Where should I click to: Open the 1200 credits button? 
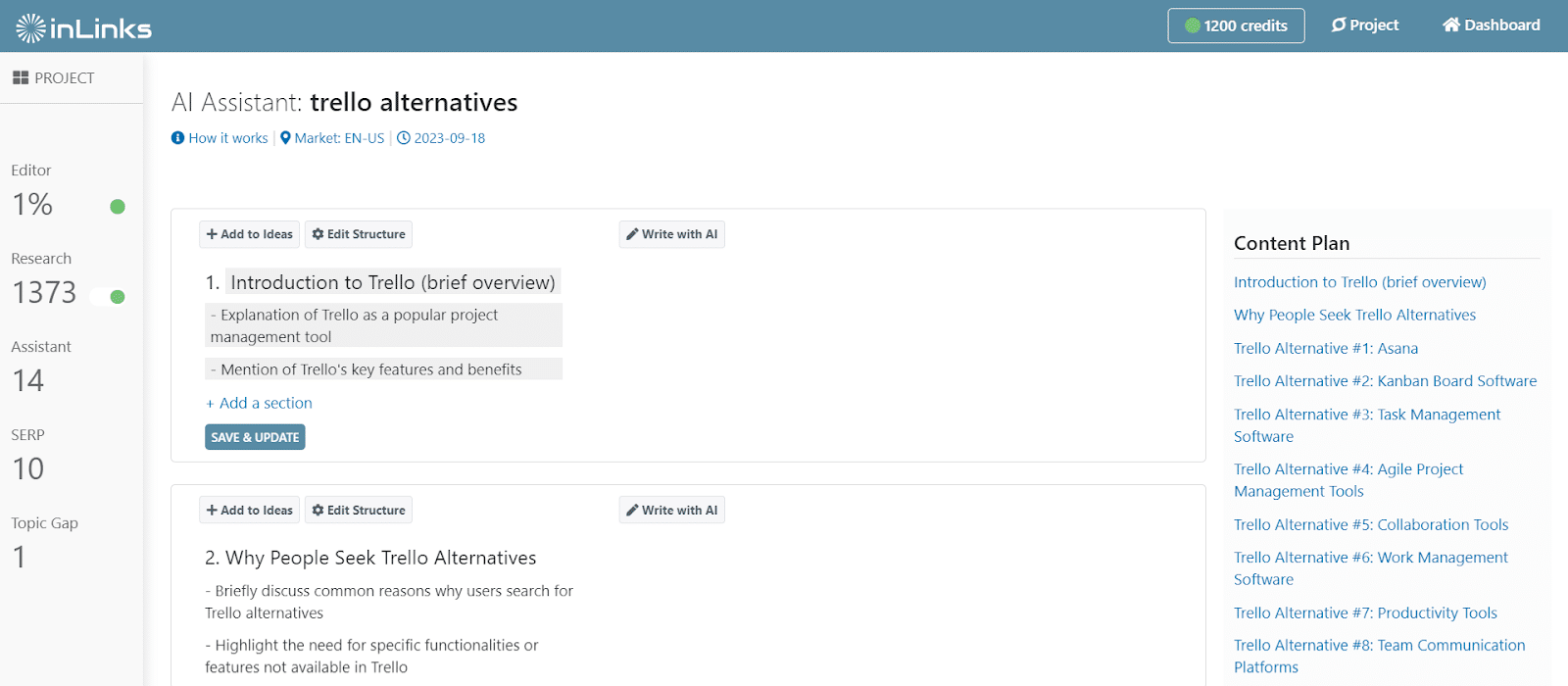pos(1236,25)
